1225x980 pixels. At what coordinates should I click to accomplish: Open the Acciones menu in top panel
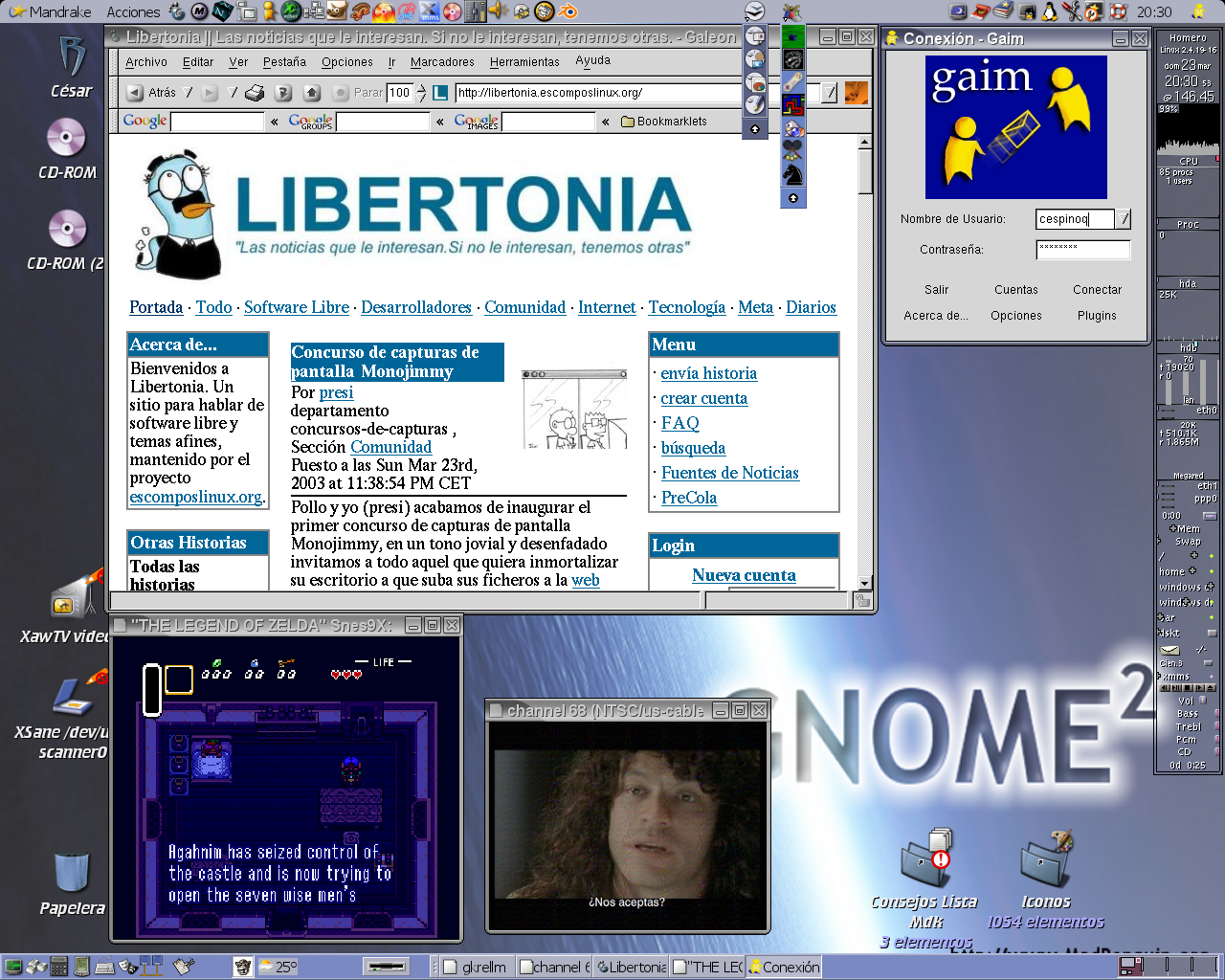click(x=133, y=11)
